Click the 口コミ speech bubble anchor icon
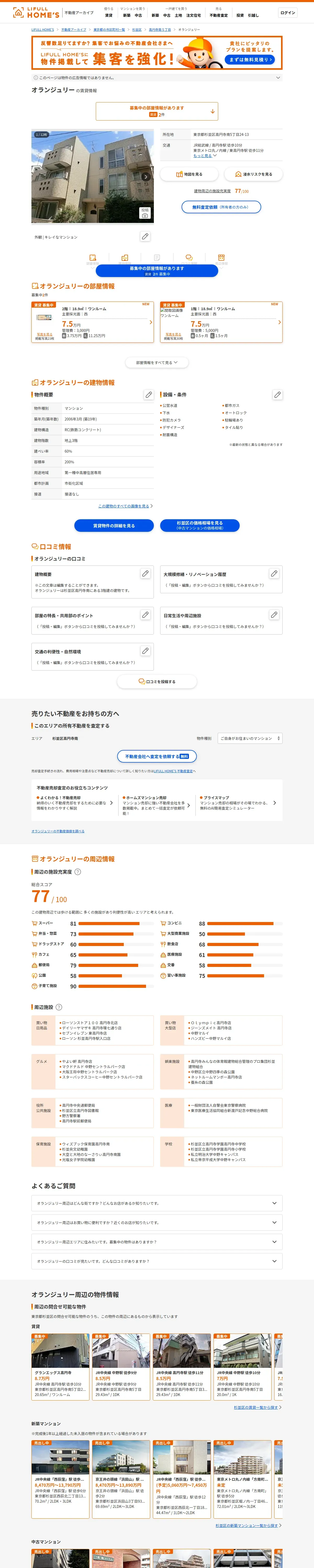The image size is (314, 1568). [189, 259]
